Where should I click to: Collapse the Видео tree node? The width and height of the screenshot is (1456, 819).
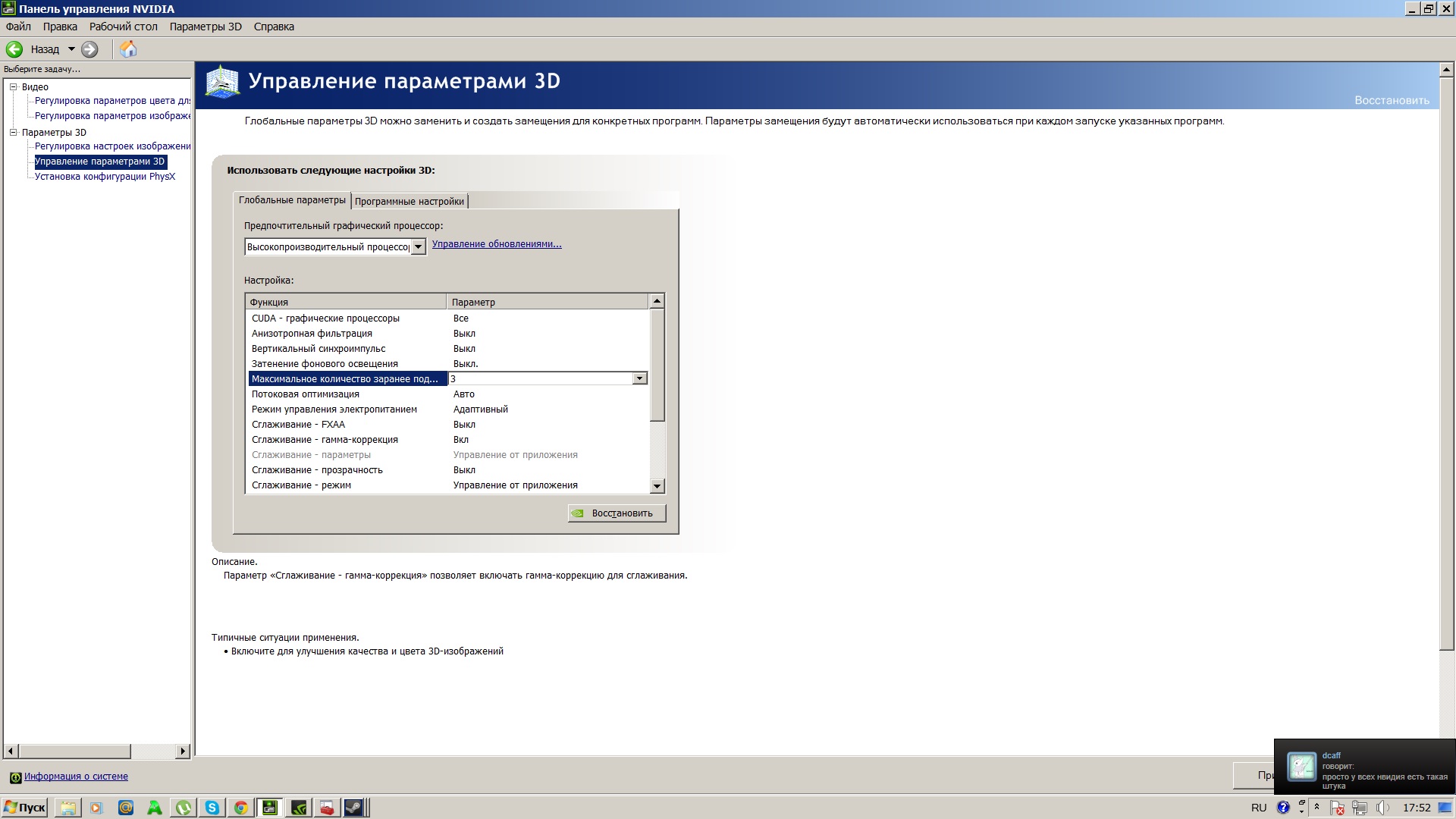pyautogui.click(x=13, y=86)
